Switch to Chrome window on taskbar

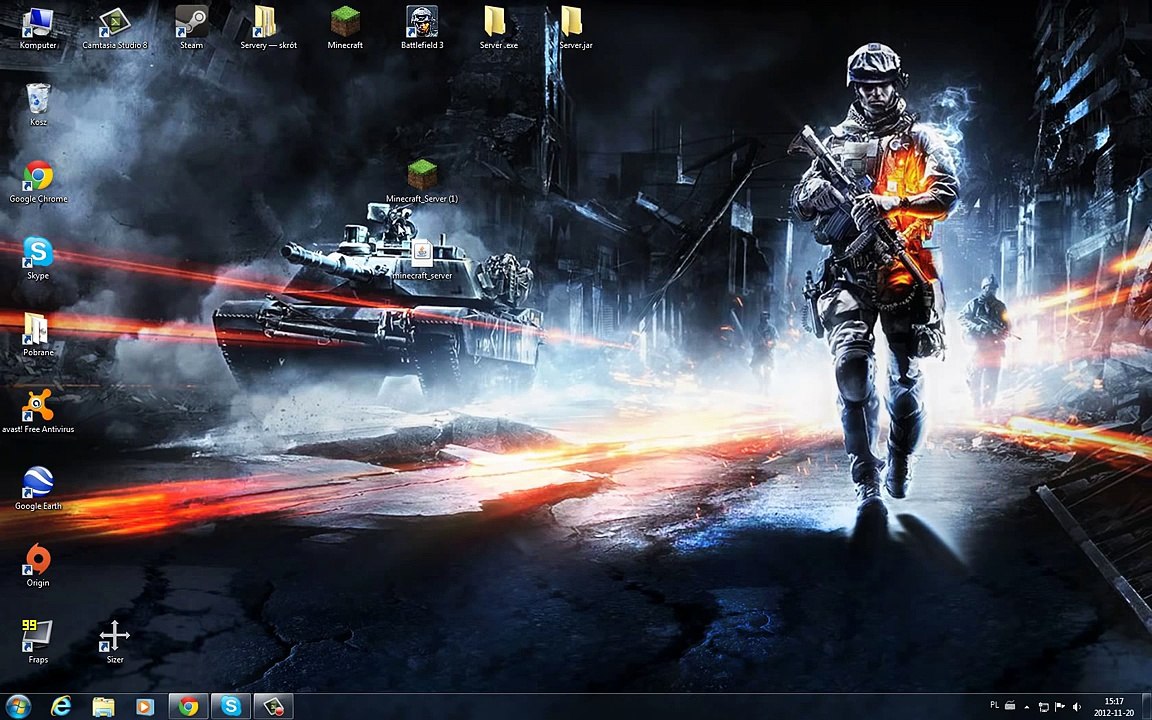[189, 707]
